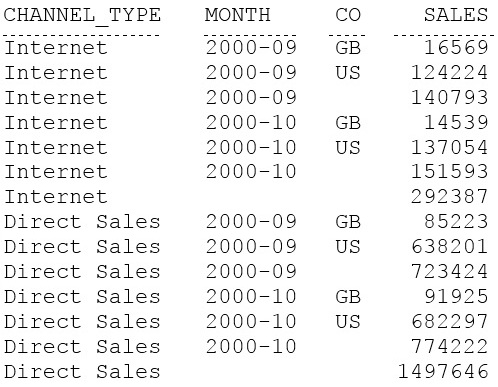Image resolution: width=498 pixels, height=387 pixels.
Task: Click sales value 638201
Action: pos(449,247)
